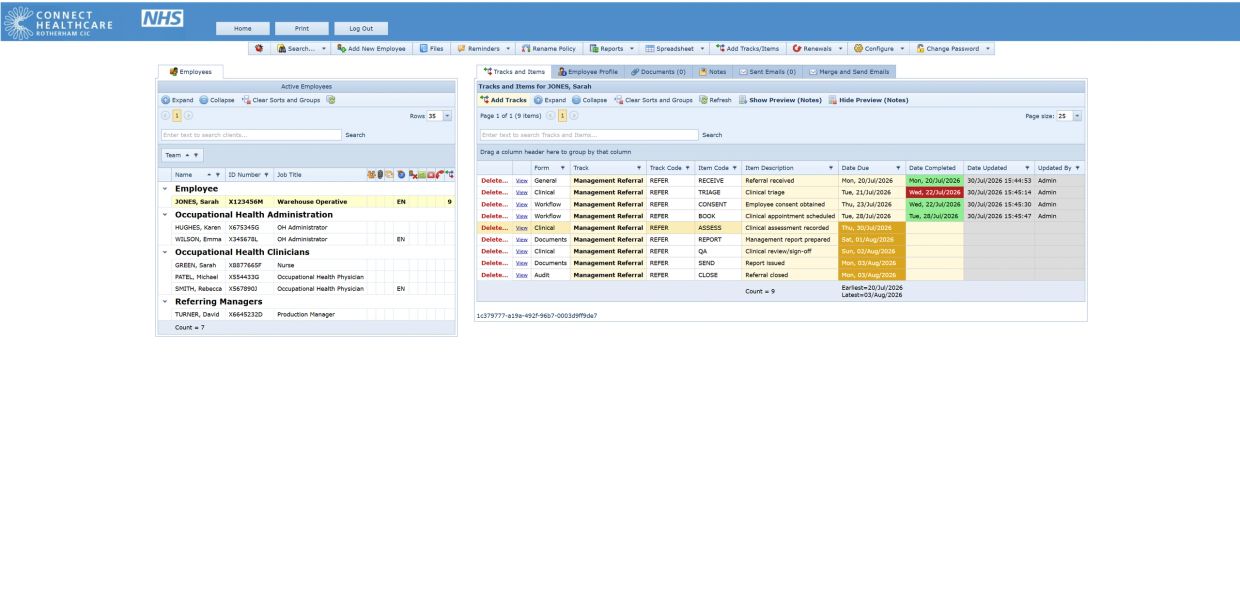Open Files from the toolbar

click(x=432, y=48)
